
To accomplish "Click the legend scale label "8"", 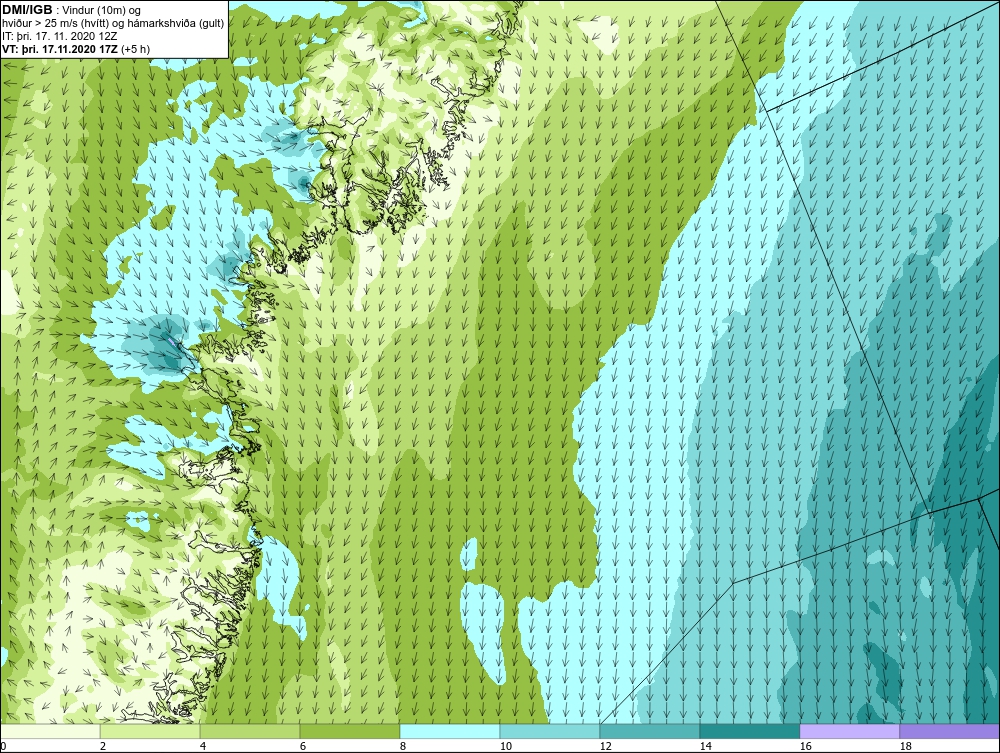I will click(x=403, y=746).
